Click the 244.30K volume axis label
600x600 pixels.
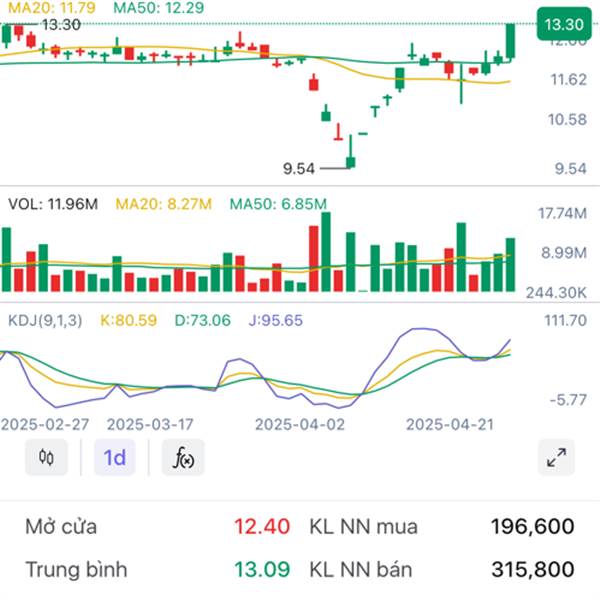click(556, 293)
